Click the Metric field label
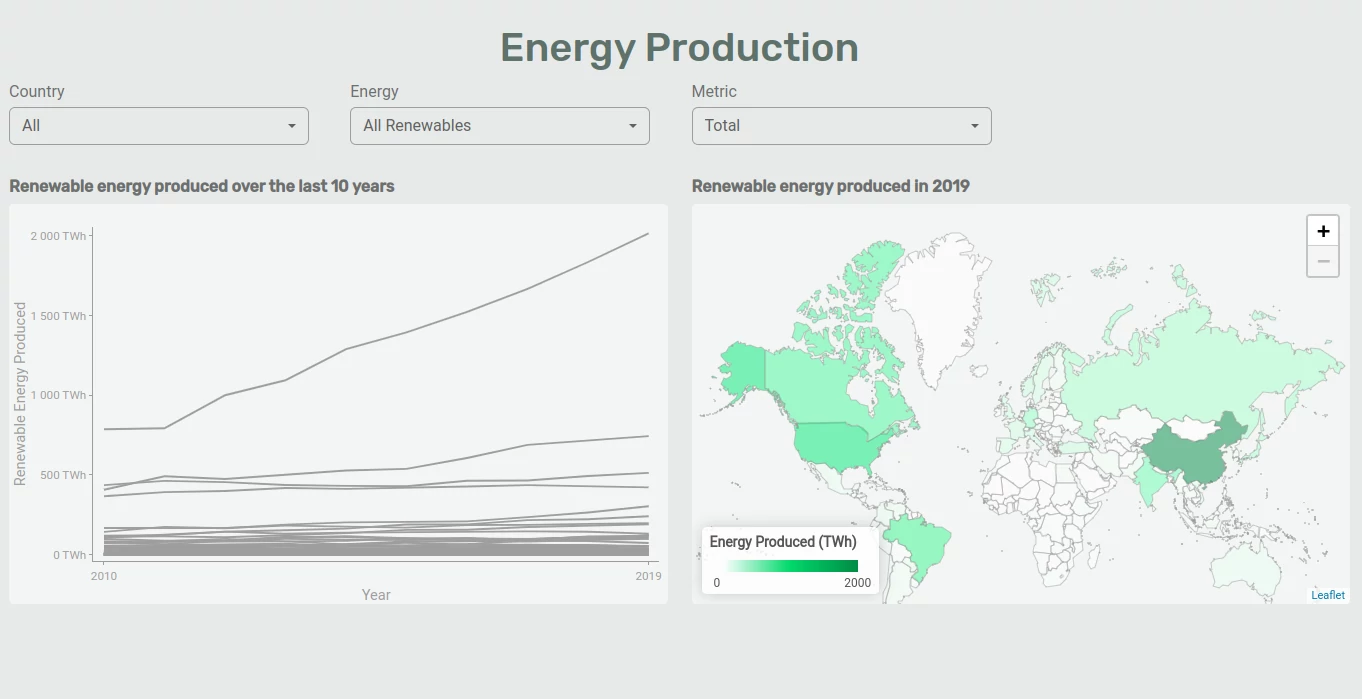The image size is (1362, 699). click(x=714, y=91)
